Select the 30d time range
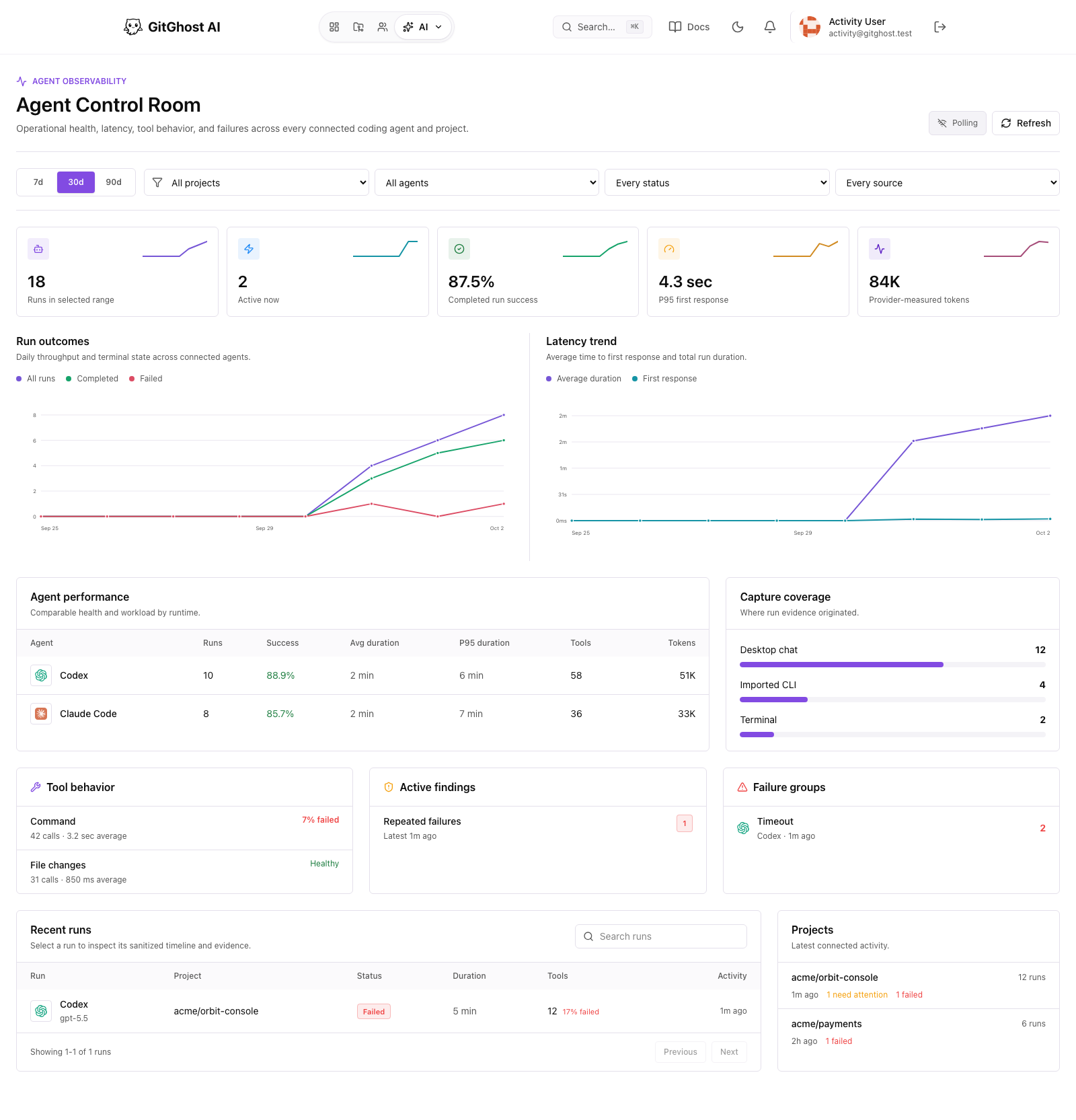Screen dimensions: 1076x1120 [76, 182]
